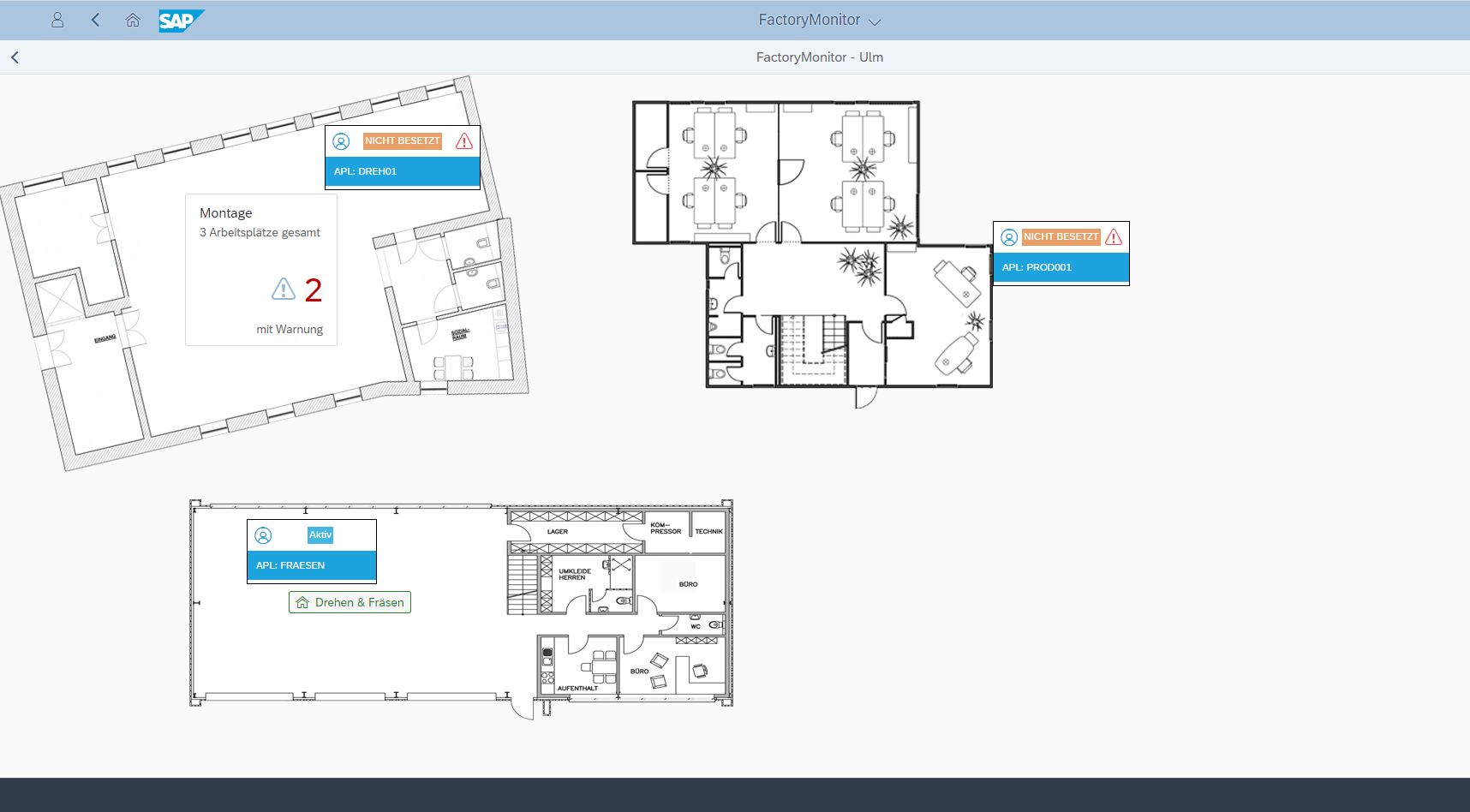Select the APL: PROD001 workstation bar
1470x812 pixels.
(x=1061, y=267)
